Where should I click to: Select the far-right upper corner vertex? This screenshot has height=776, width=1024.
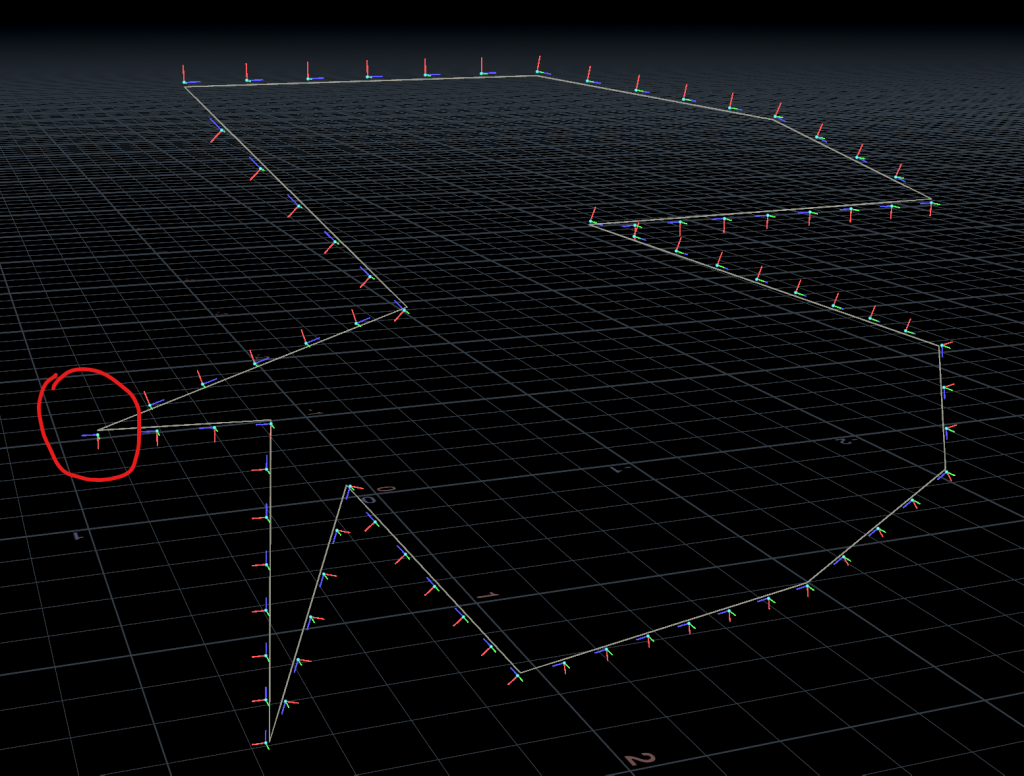[931, 201]
